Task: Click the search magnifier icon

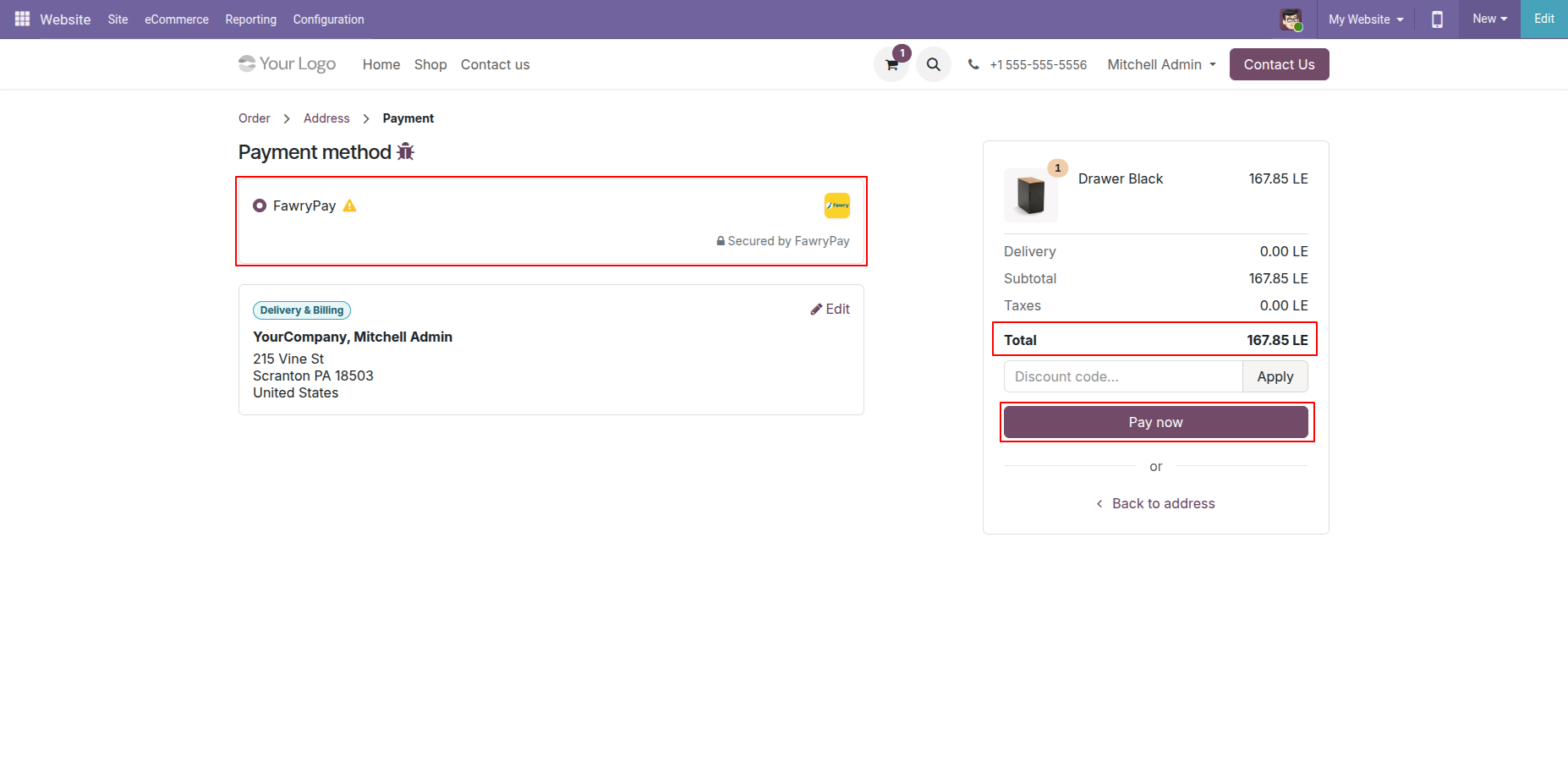Action: (934, 64)
